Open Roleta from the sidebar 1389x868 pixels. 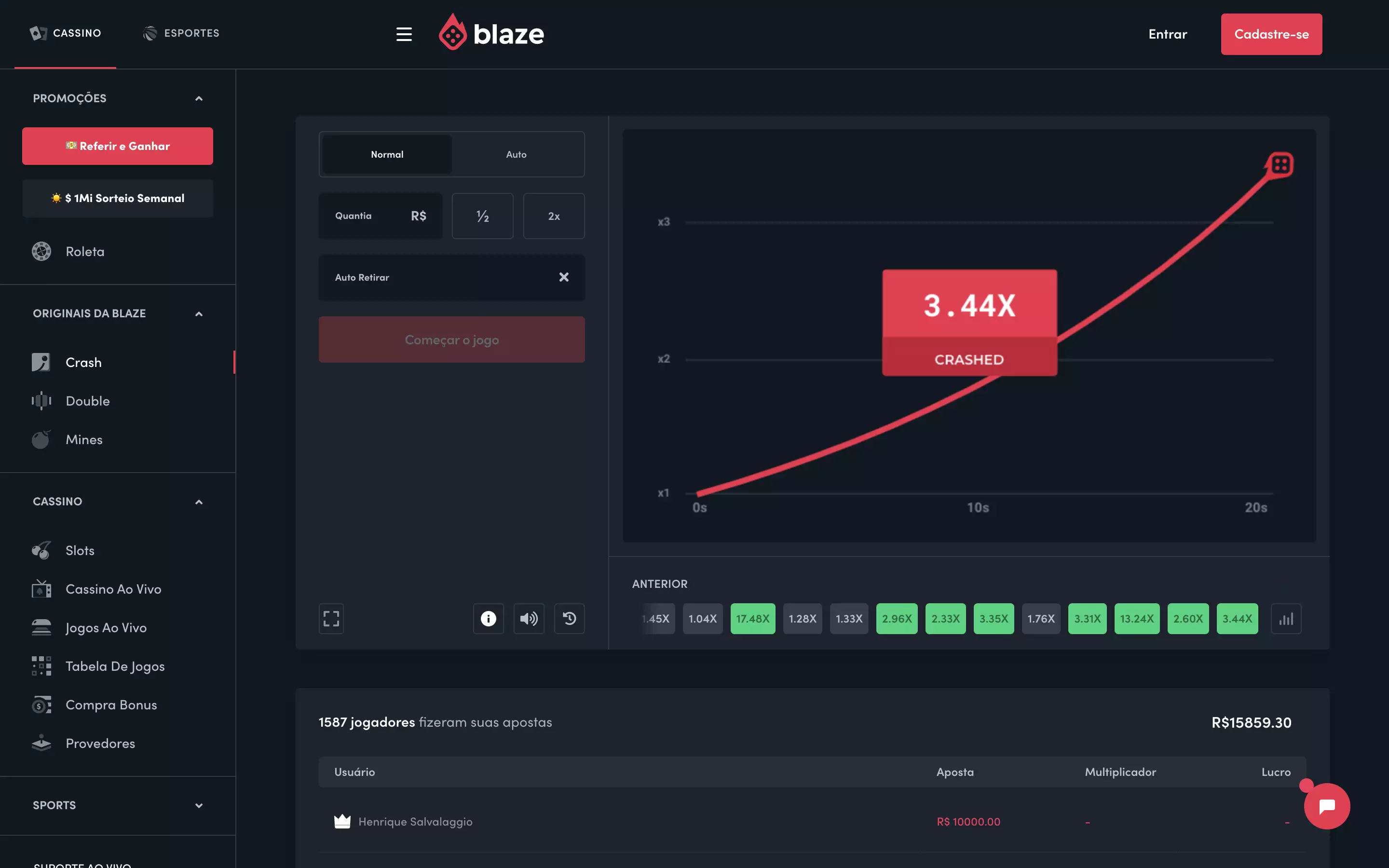click(x=85, y=251)
